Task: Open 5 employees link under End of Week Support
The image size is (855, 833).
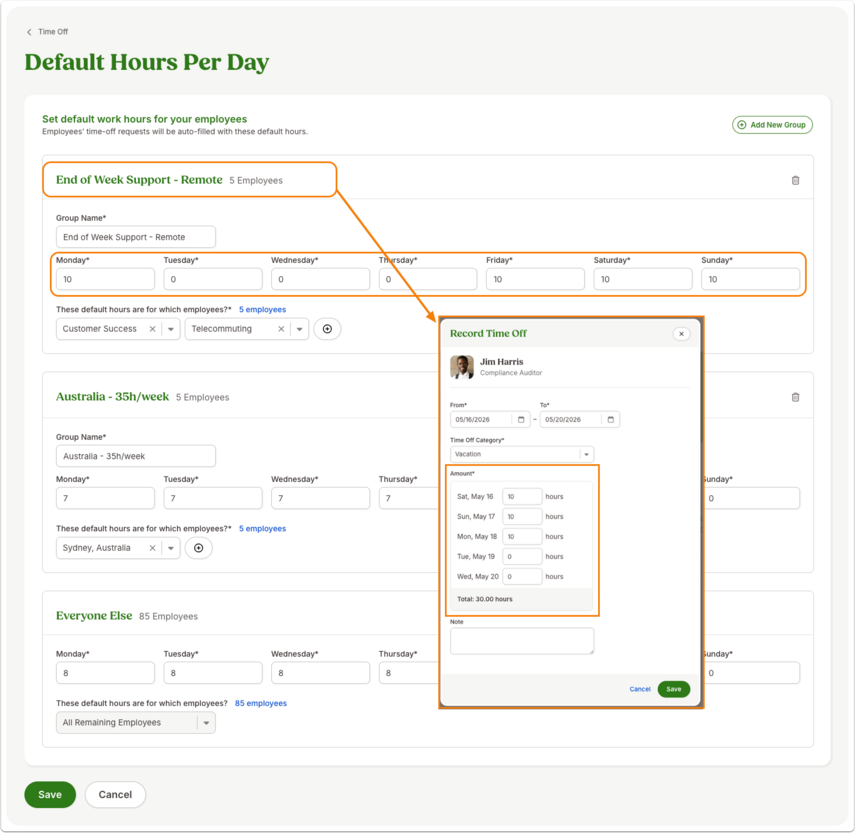Action: coord(262,310)
